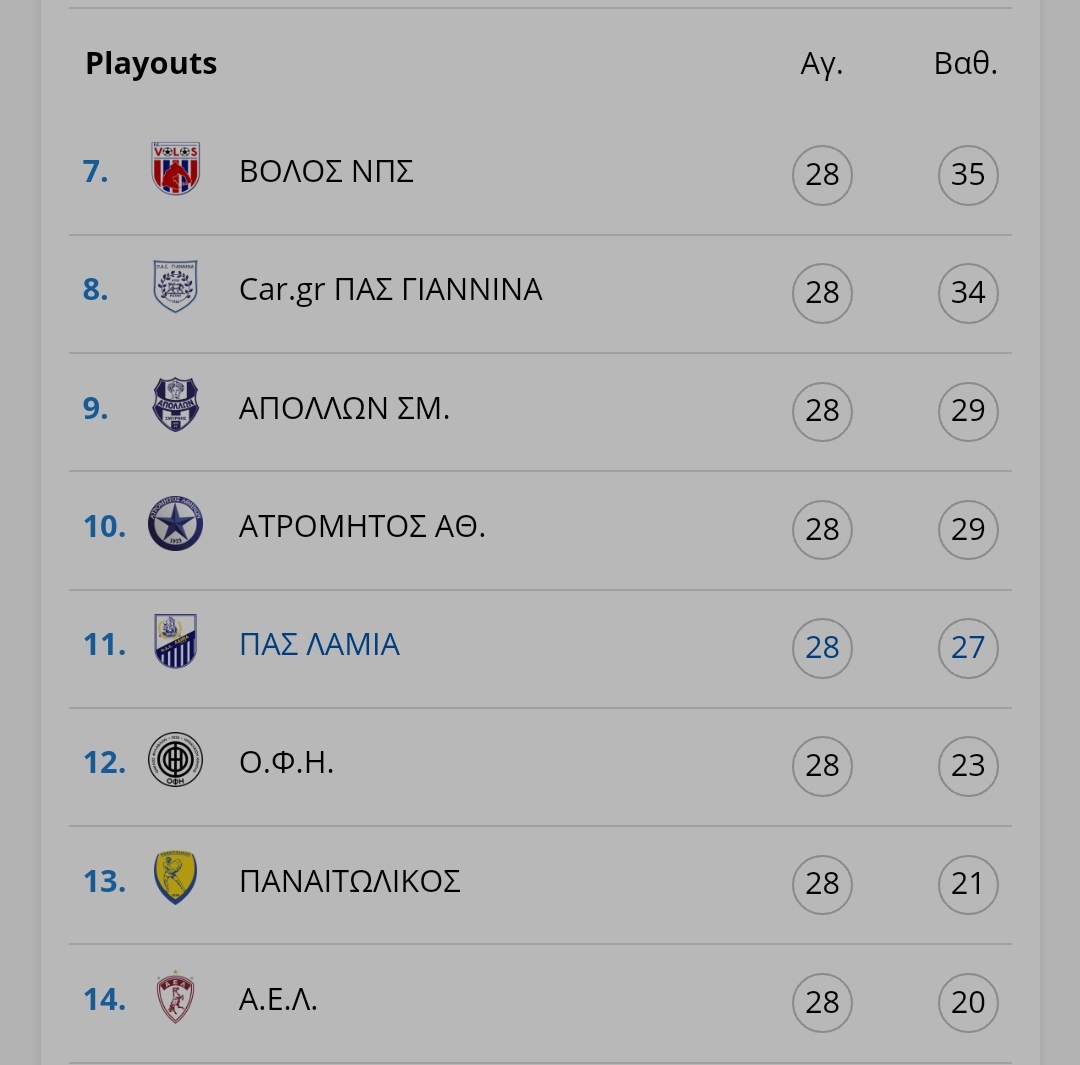Image resolution: width=1080 pixels, height=1065 pixels.
Task: Select the ΑΠΟΛΛΩΝ ΣΜ. team name
Action: pos(344,409)
